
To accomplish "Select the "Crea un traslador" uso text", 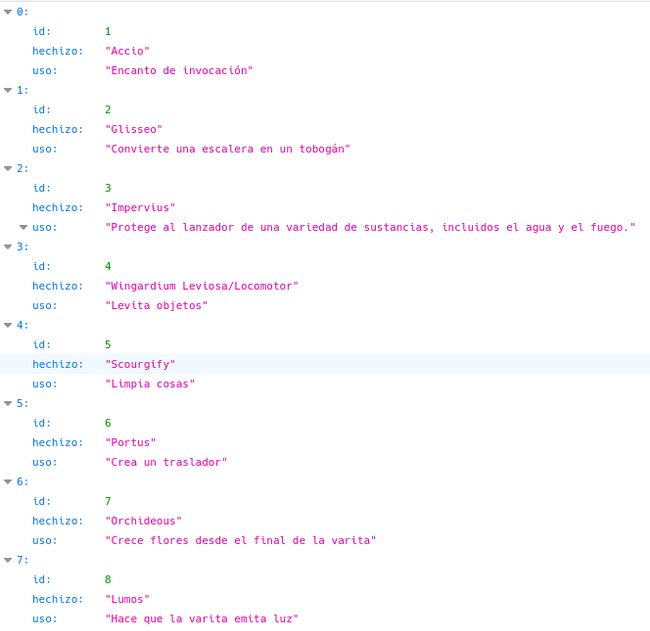I will click(x=166, y=462).
